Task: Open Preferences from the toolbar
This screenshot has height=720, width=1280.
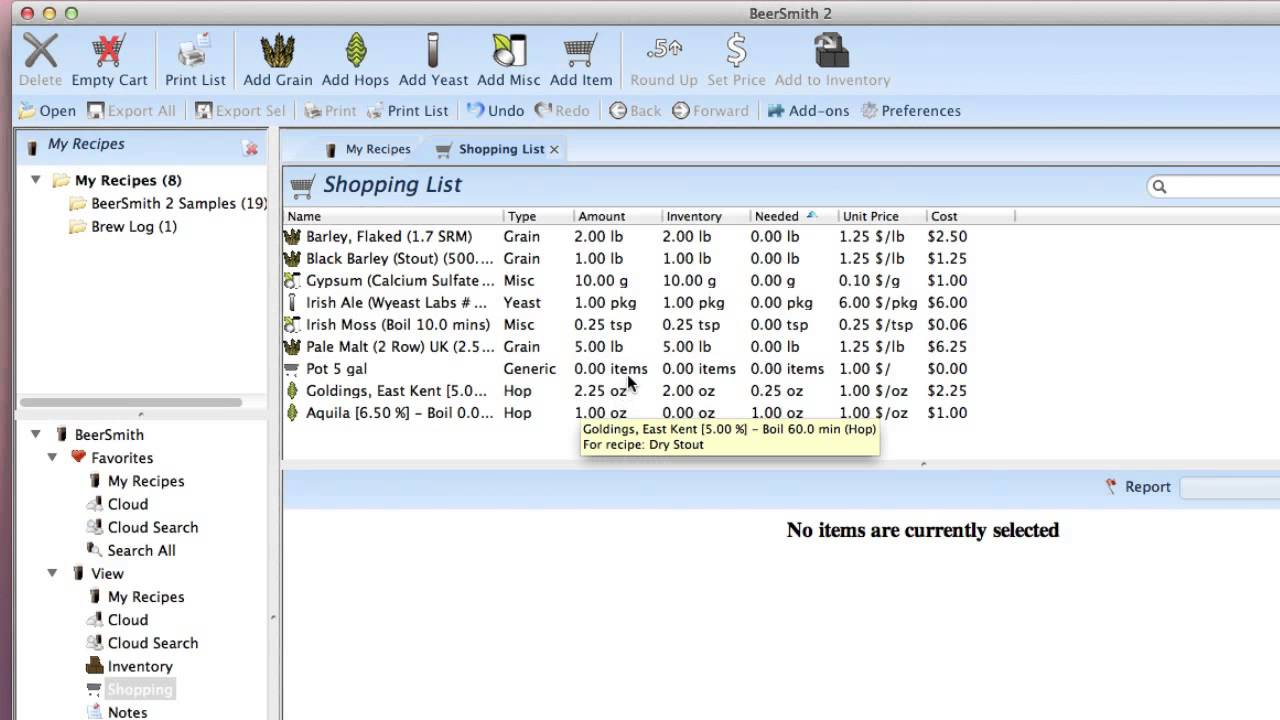Action: pyautogui.click(x=911, y=111)
